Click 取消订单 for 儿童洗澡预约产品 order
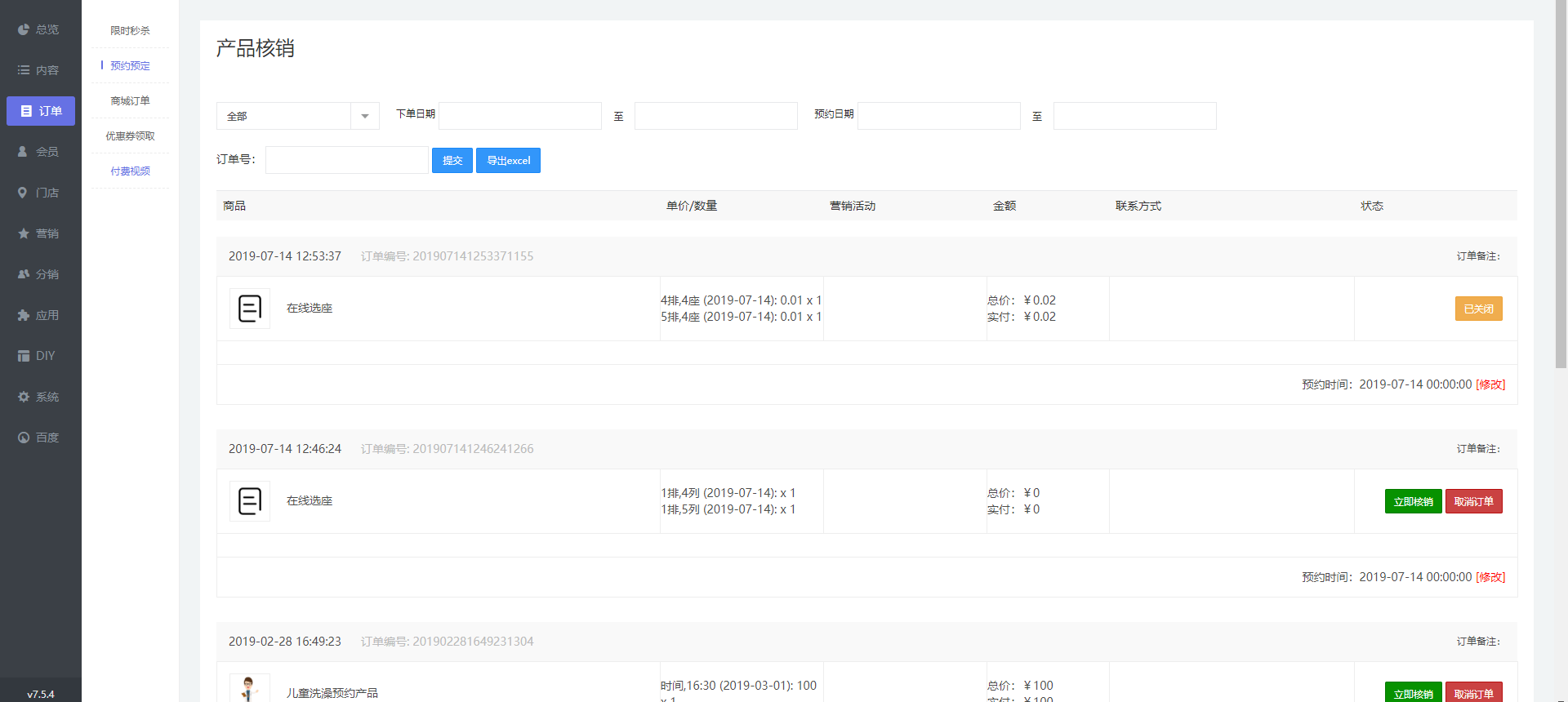This screenshot has width=1568, height=702. [x=1473, y=692]
